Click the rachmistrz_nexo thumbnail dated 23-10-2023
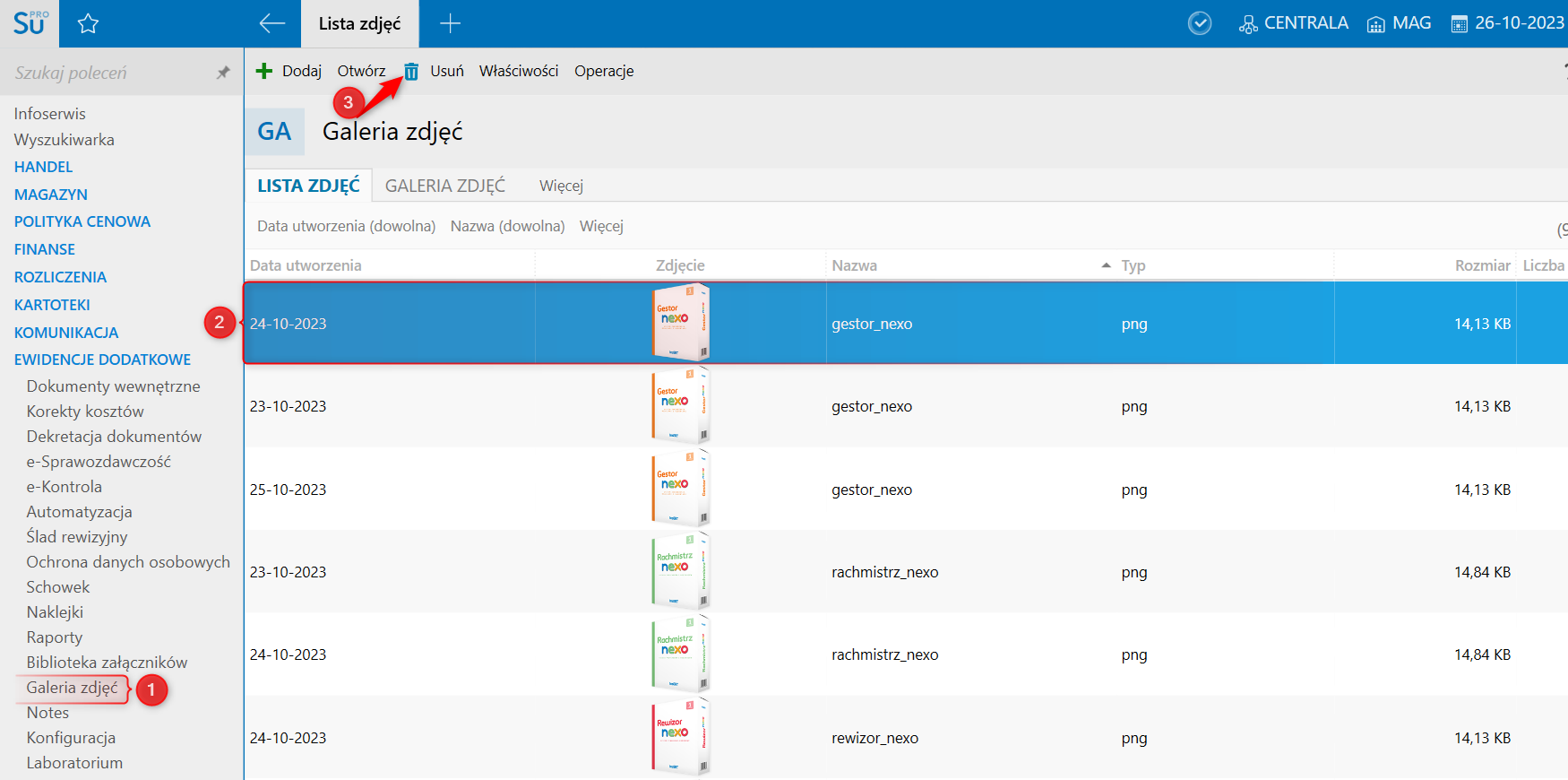 click(680, 571)
